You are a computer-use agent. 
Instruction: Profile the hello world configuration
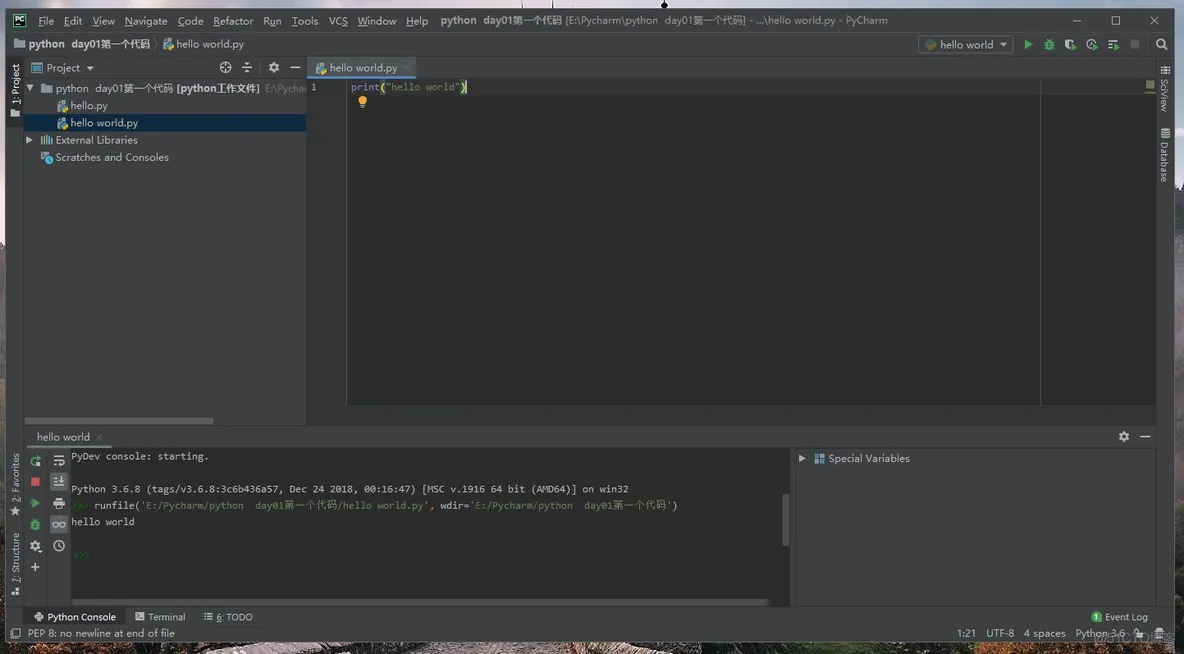point(1091,45)
